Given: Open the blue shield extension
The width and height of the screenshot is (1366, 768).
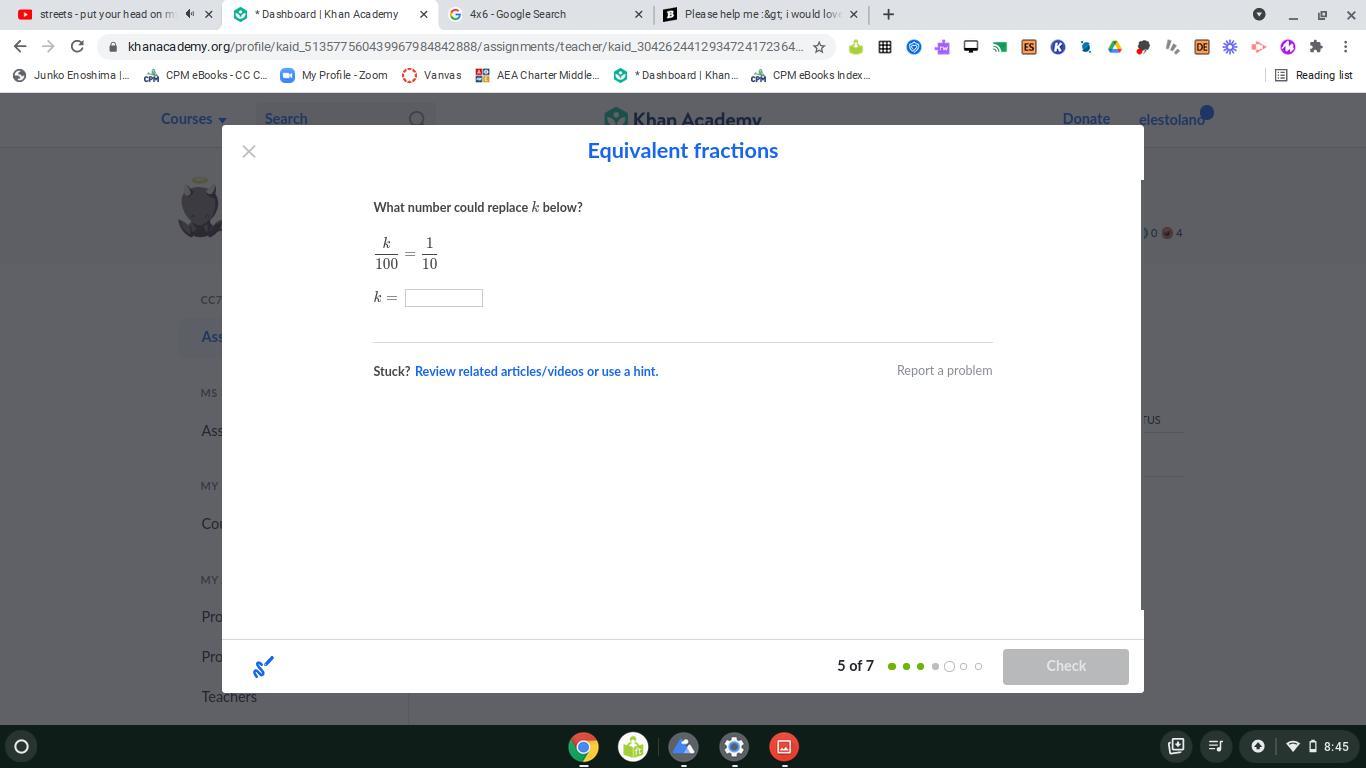Looking at the screenshot, I should pos(913,47).
